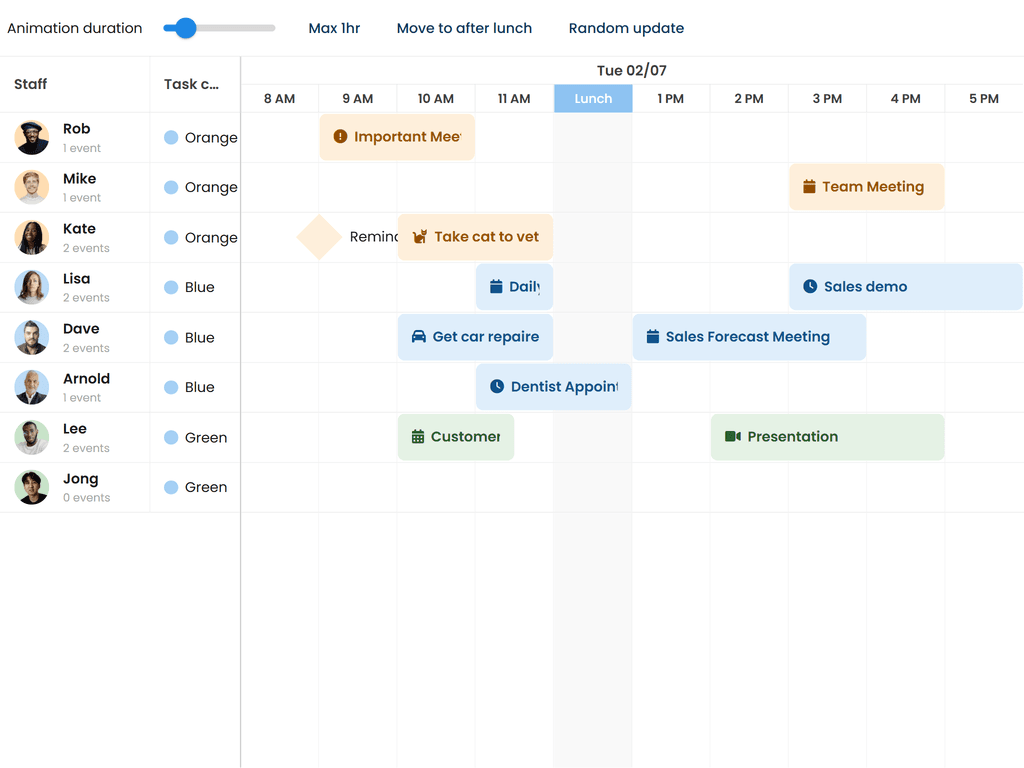Click the diamond Reminder milestone in Kate's row
Viewport: 1024px width, 768px height.
319,237
